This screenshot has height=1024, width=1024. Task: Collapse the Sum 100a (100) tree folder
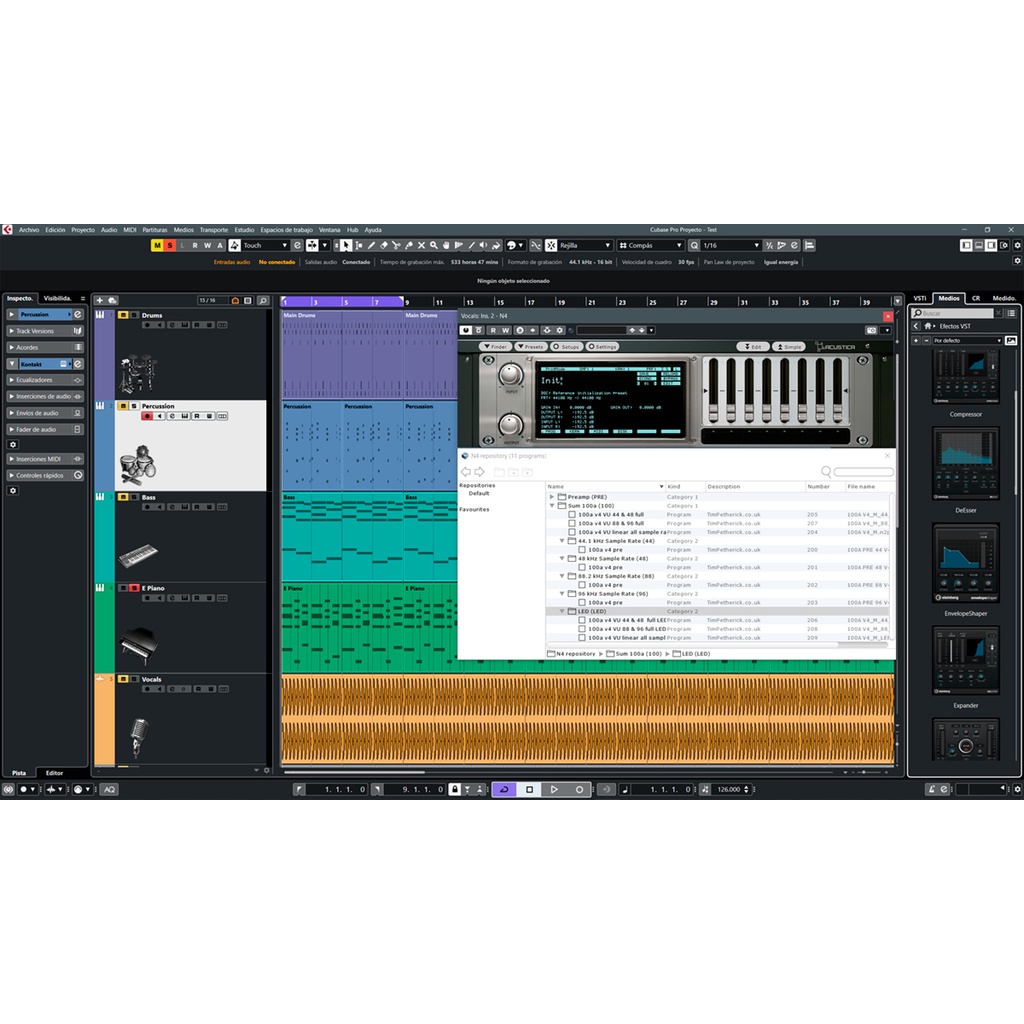(552, 506)
